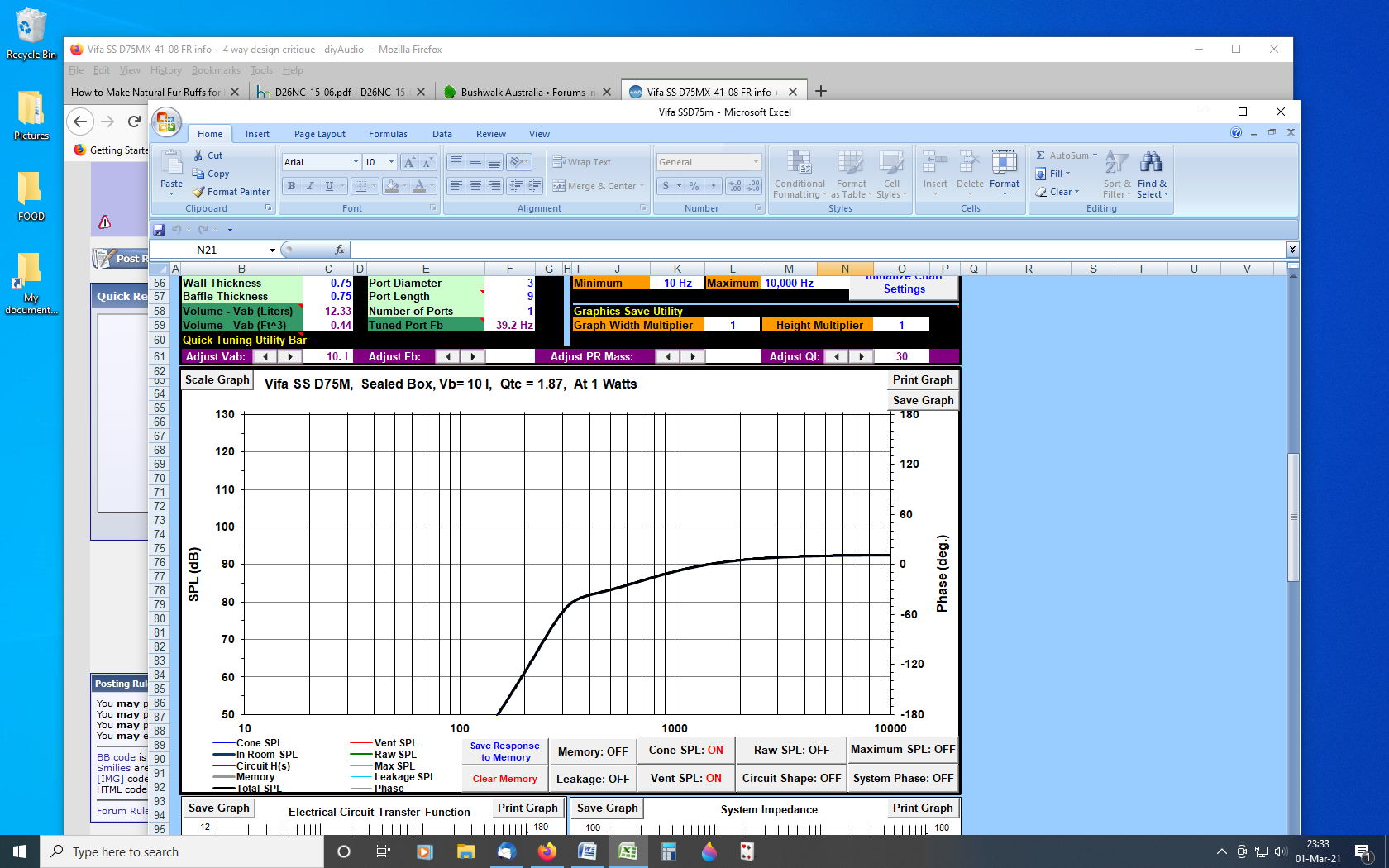Click the Paste clipboard icon in Excel
Viewport: 1389px width, 868px height.
tap(171, 163)
